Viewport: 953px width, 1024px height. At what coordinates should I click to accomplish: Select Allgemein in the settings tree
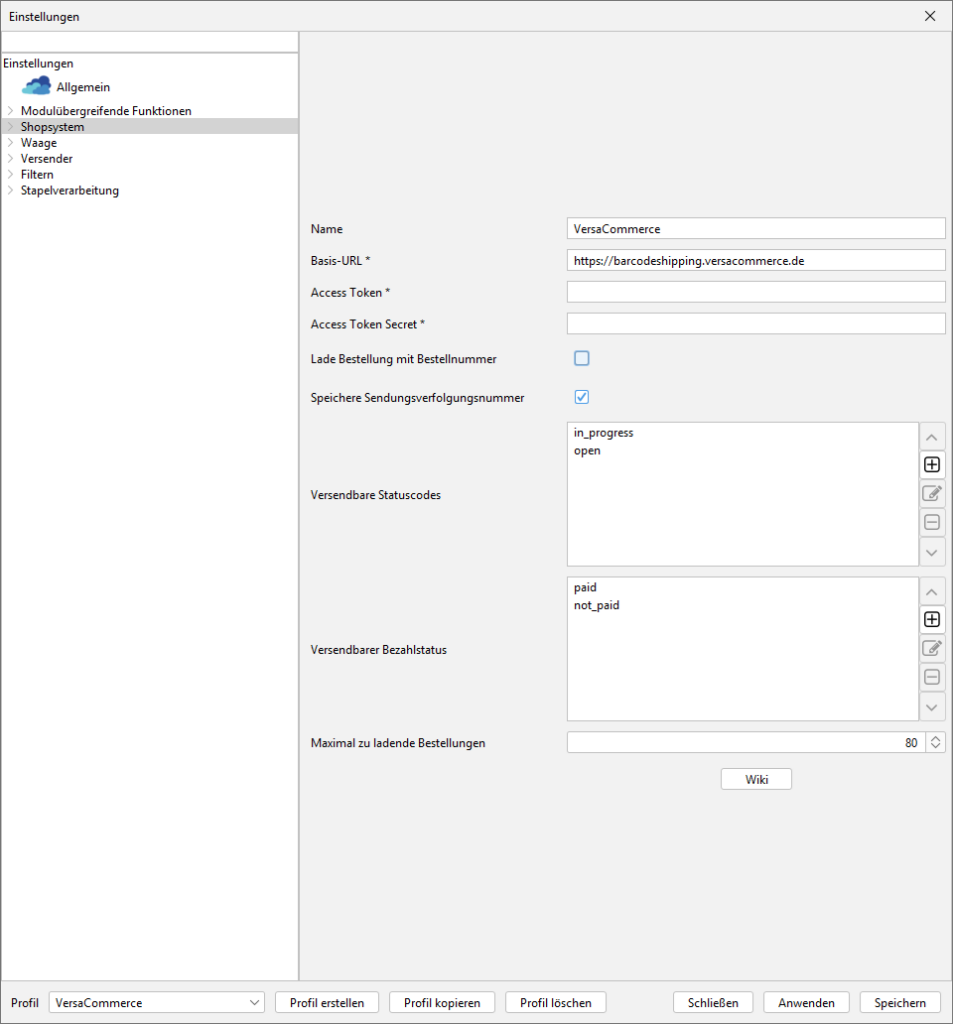pos(82,87)
